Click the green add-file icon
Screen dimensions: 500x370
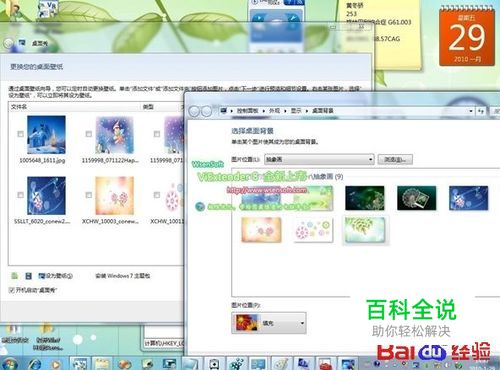[x=14, y=275]
